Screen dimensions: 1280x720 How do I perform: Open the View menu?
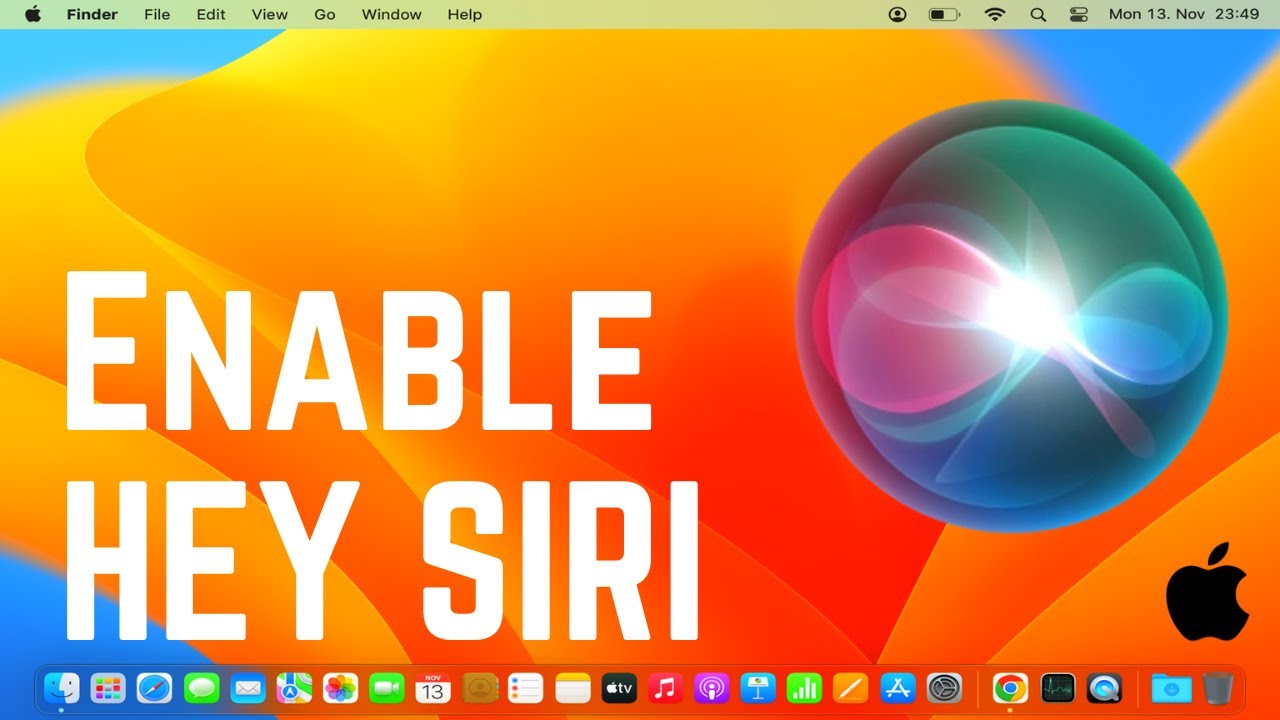[270, 14]
